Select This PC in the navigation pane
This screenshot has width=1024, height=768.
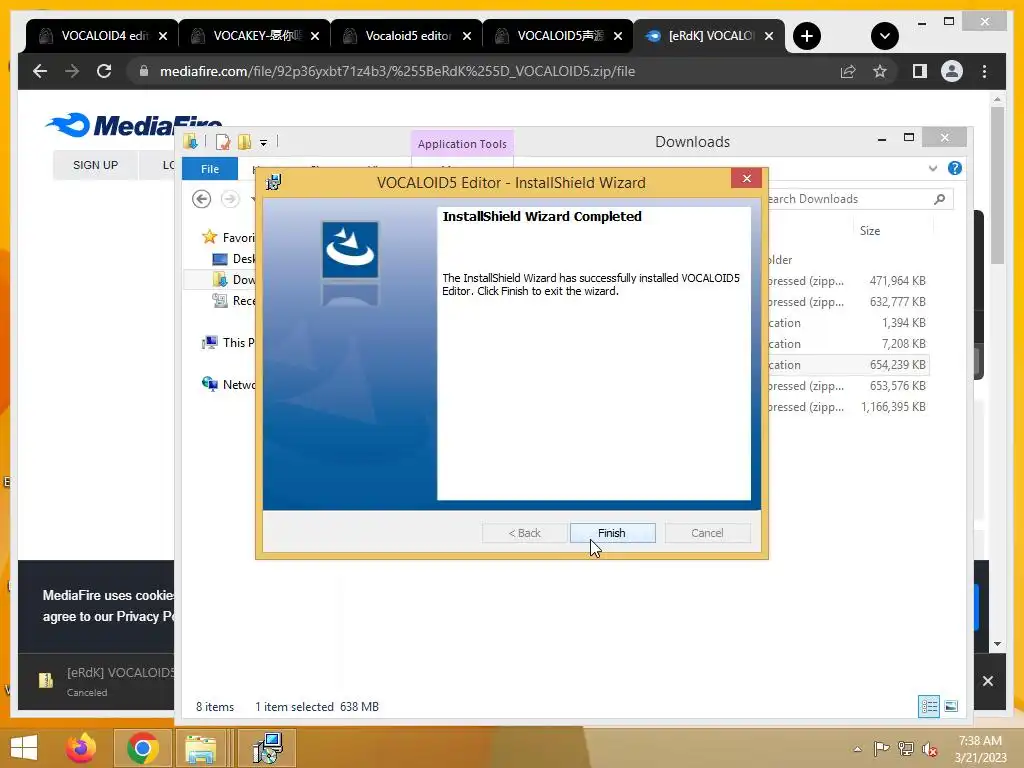[x=229, y=342]
